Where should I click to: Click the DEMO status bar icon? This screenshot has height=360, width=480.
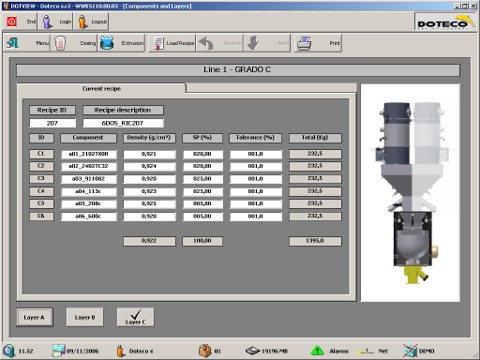tap(410, 351)
